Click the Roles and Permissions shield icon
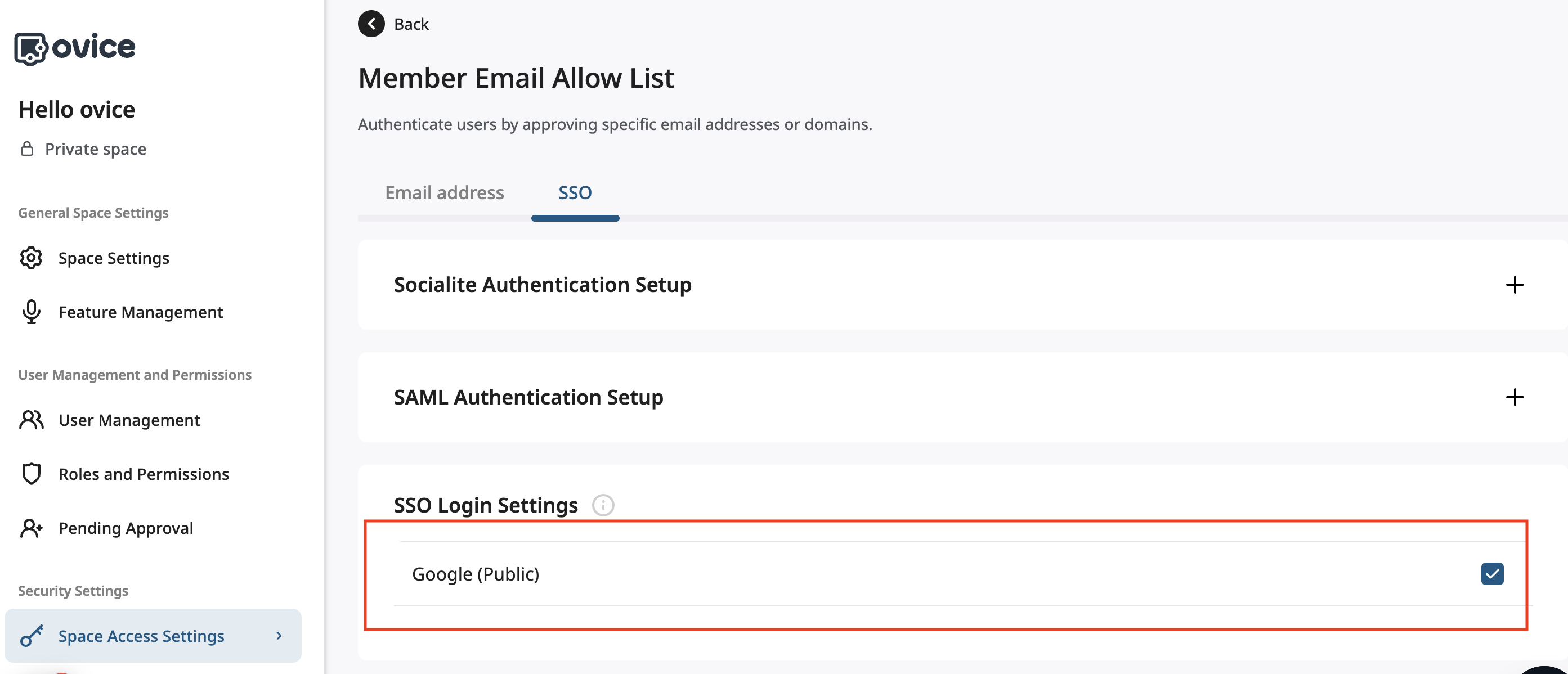 (x=31, y=474)
